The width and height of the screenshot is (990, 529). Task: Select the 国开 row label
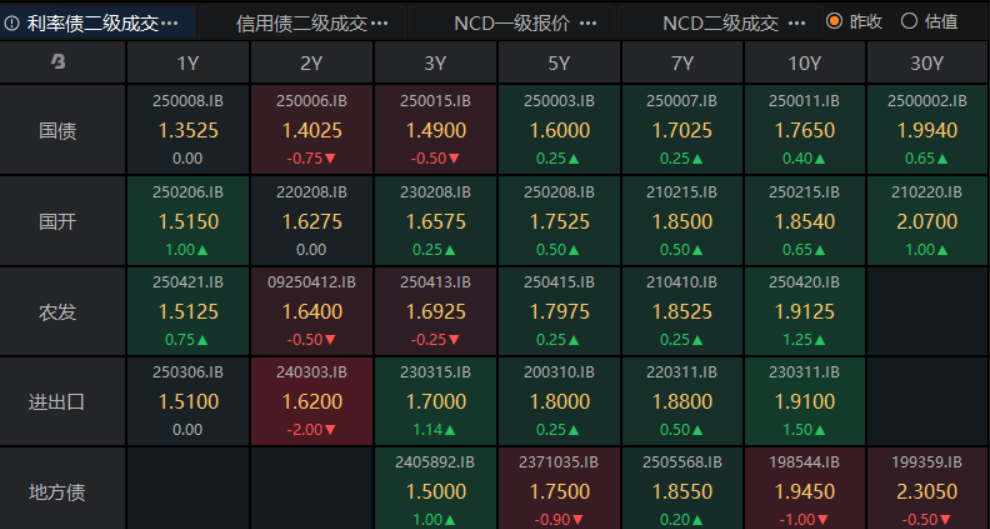click(58, 221)
